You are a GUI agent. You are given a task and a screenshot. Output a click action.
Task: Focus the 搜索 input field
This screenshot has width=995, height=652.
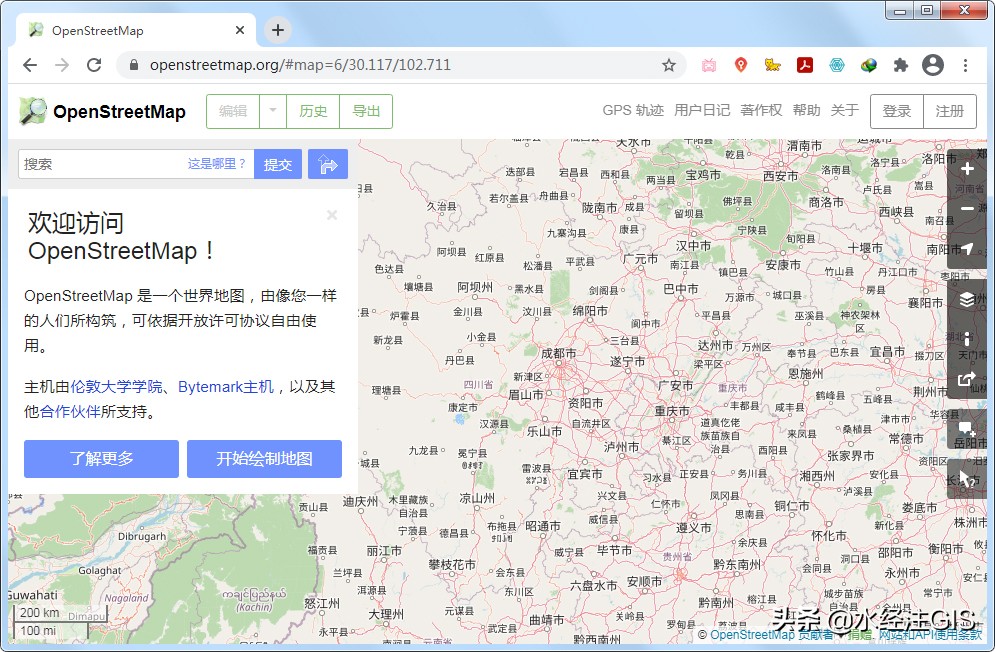click(x=136, y=164)
